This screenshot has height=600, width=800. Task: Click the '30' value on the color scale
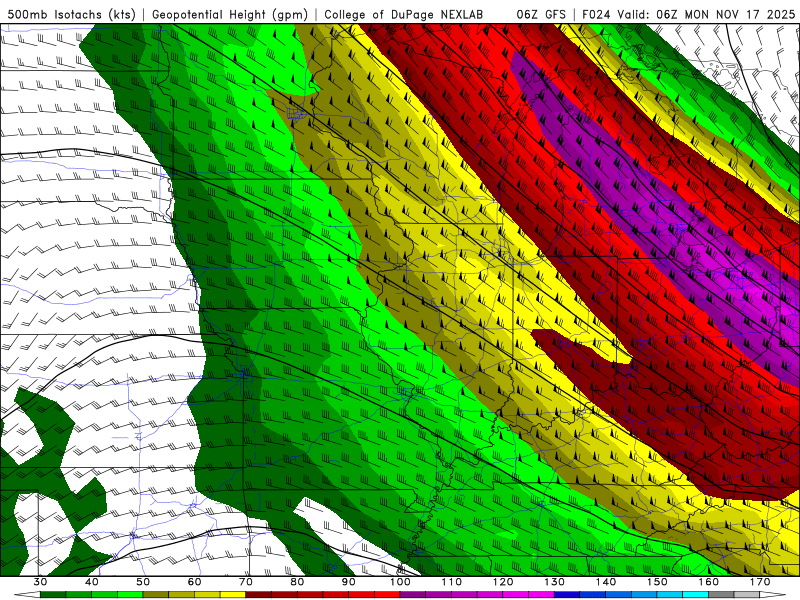[x=40, y=582]
